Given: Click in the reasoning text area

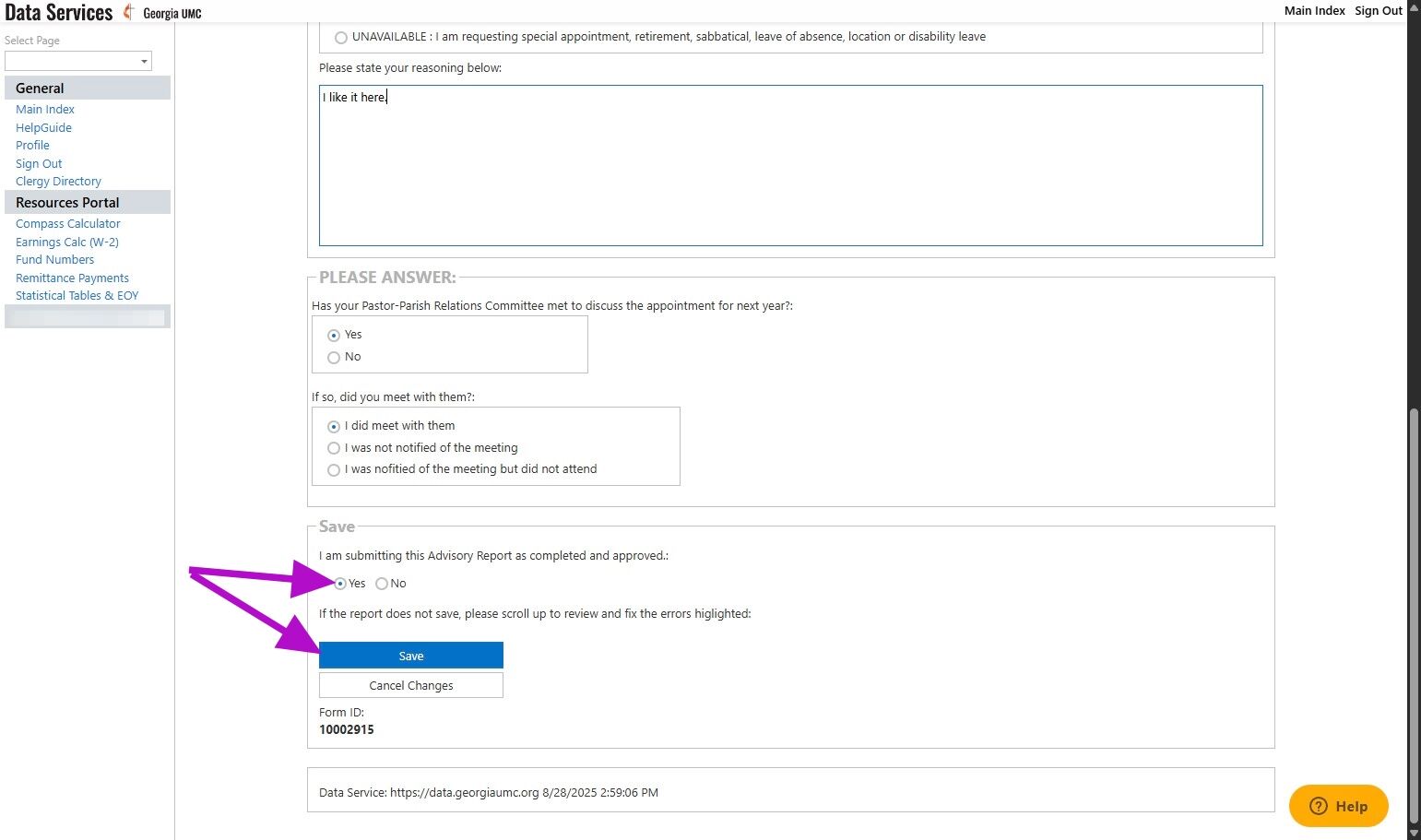Looking at the screenshot, I should tap(790, 166).
